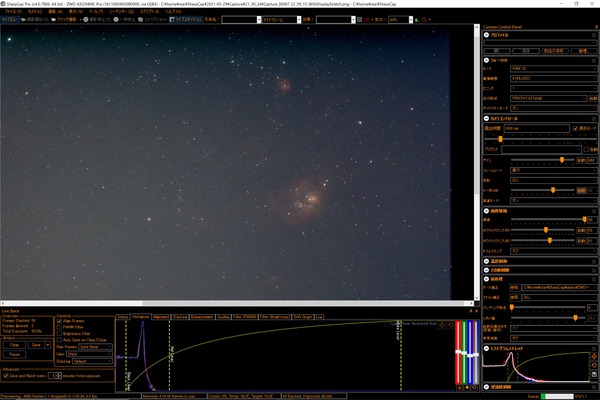This screenshot has height=400, width=600.
Task: Switch to the Alignment tab
Action: 162,315
